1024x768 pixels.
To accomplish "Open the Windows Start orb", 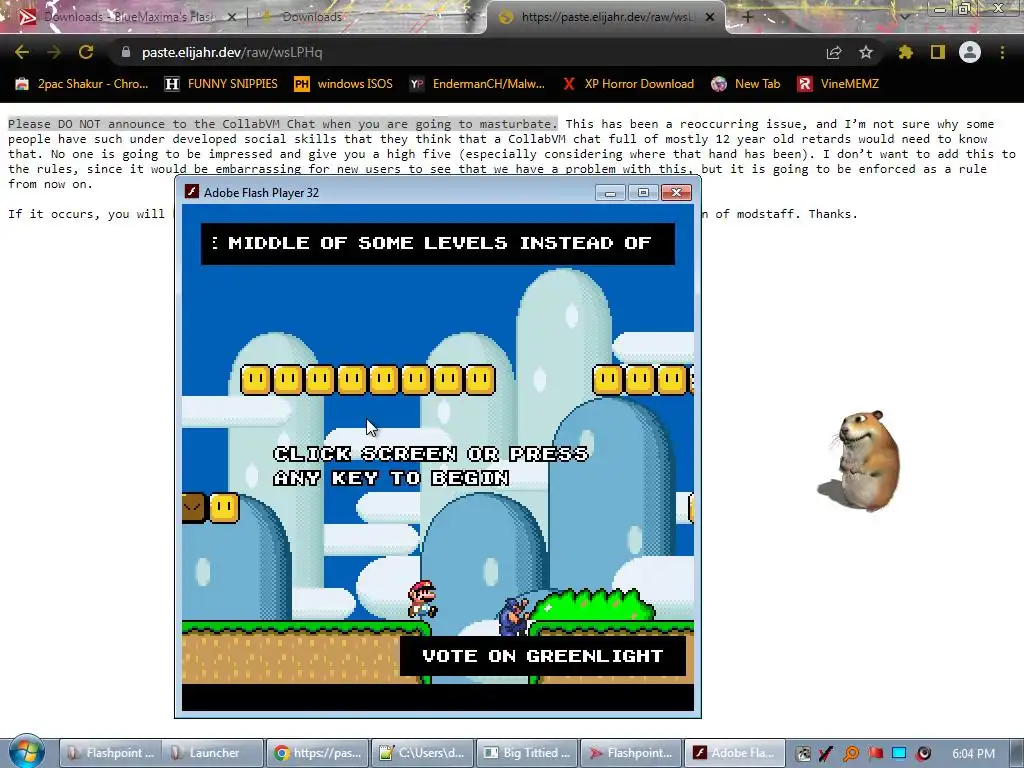I will tap(26, 752).
